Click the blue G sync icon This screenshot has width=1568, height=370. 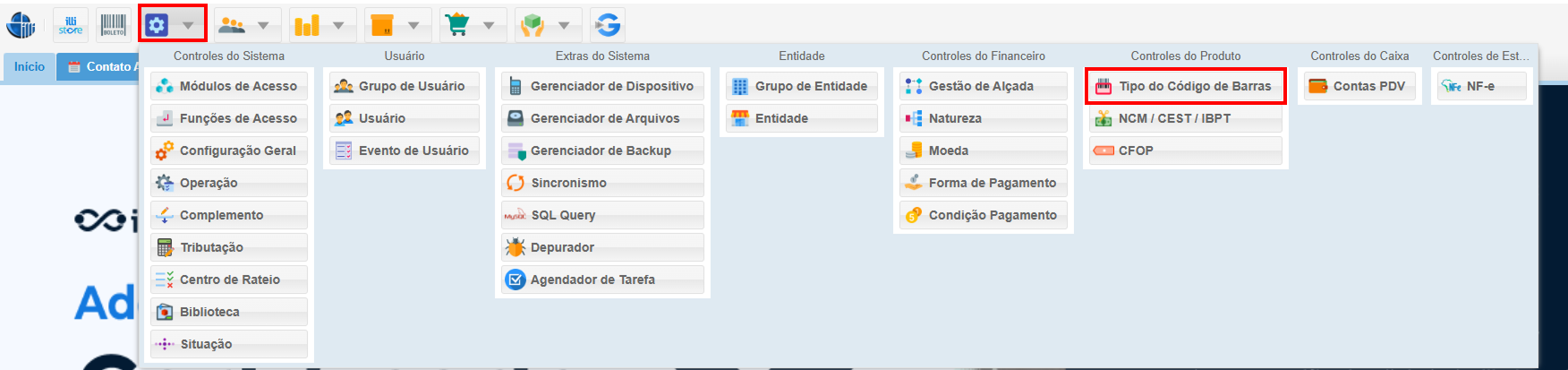pyautogui.click(x=608, y=25)
